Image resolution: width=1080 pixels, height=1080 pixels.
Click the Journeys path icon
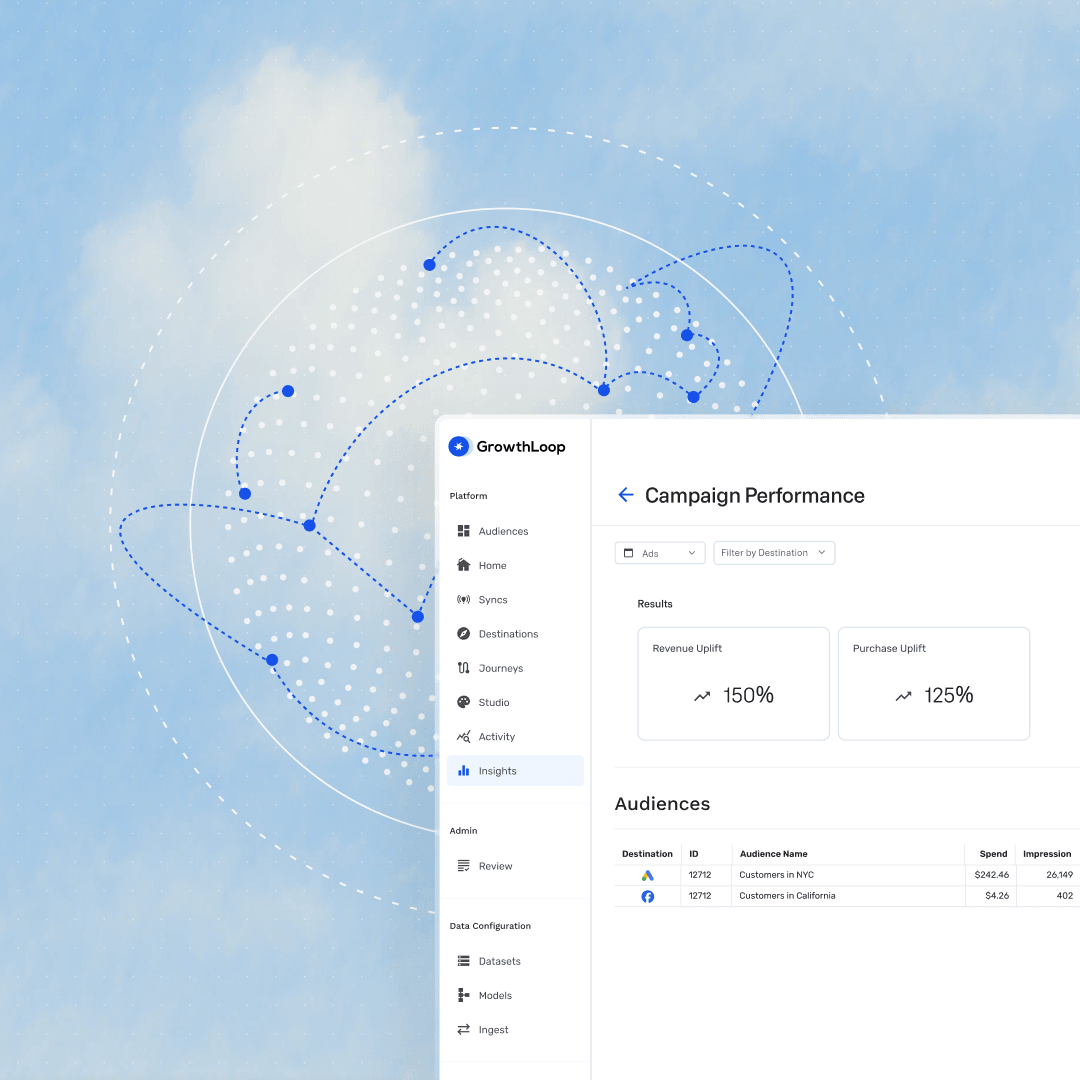463,668
